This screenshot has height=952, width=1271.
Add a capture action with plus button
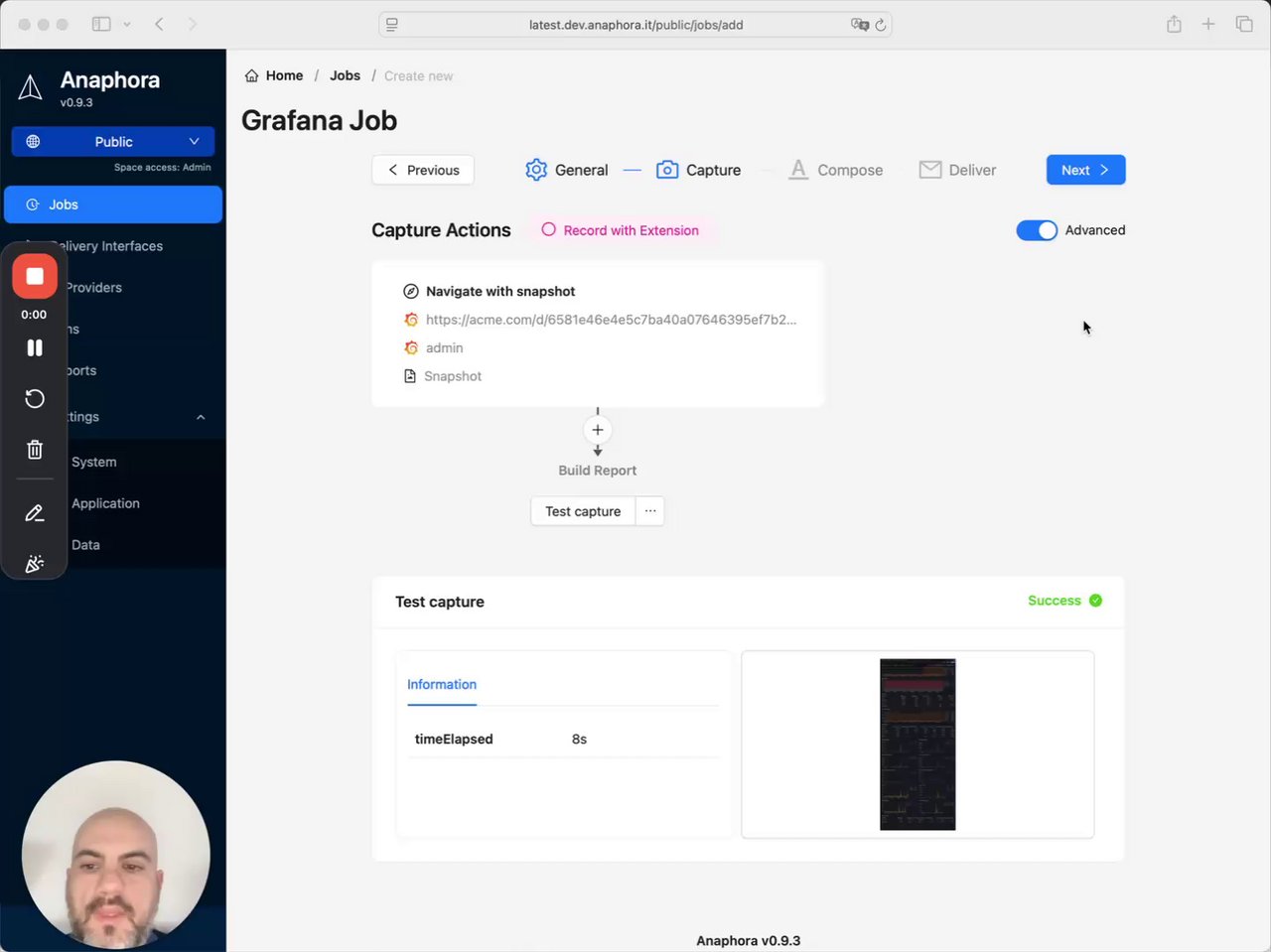[598, 430]
